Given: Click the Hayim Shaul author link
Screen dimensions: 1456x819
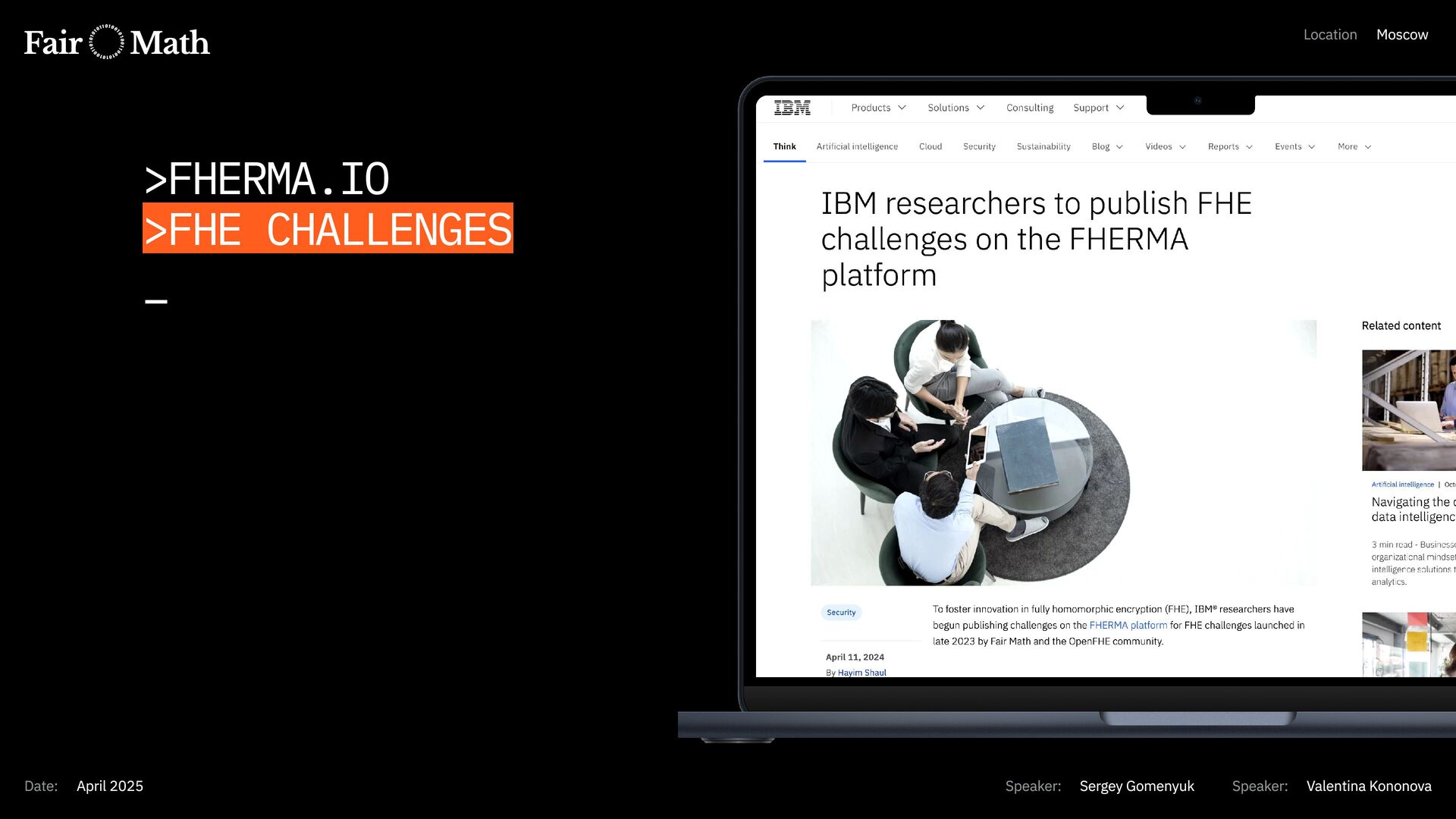Looking at the screenshot, I should 861,673.
